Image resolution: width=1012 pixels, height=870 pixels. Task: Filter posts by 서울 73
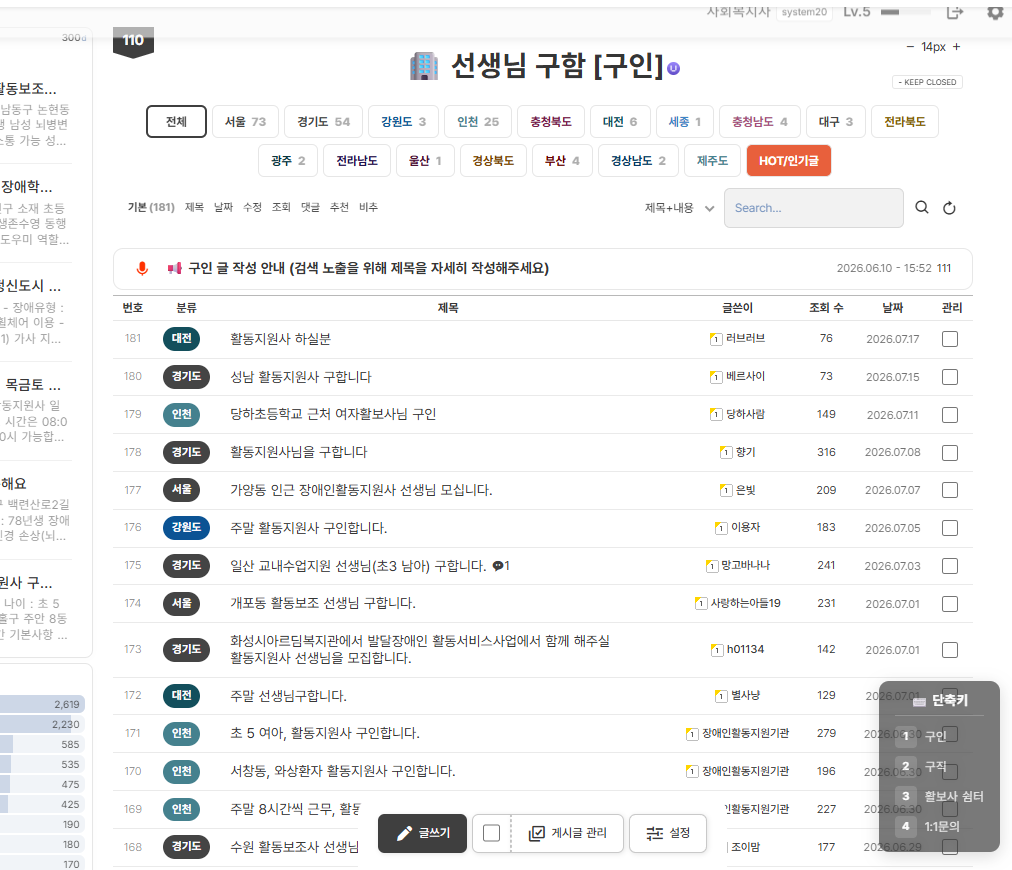245,121
